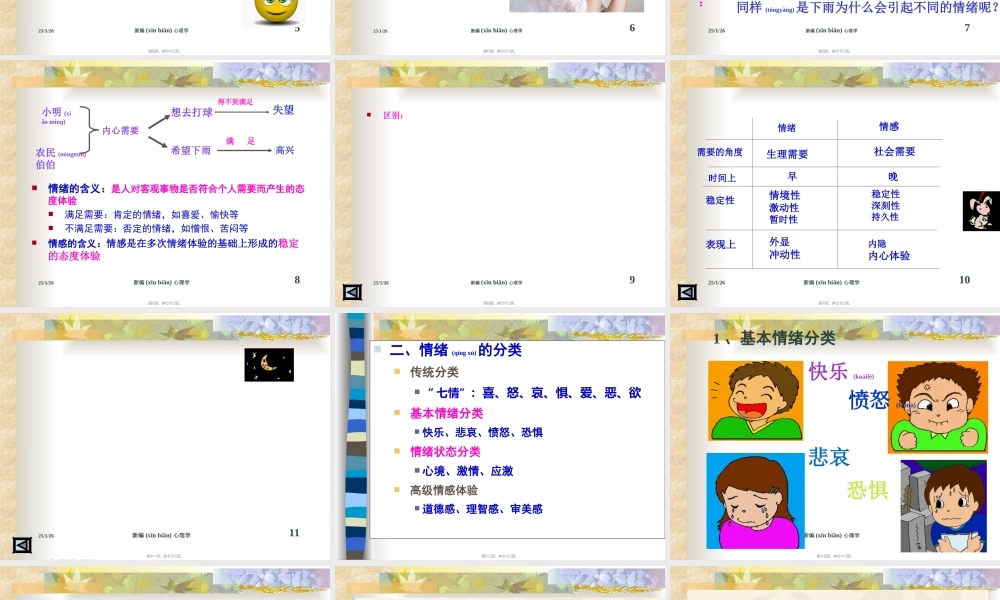
Task: Select the laughing boy cartoon labeled 快乐
Action: (x=755, y=400)
